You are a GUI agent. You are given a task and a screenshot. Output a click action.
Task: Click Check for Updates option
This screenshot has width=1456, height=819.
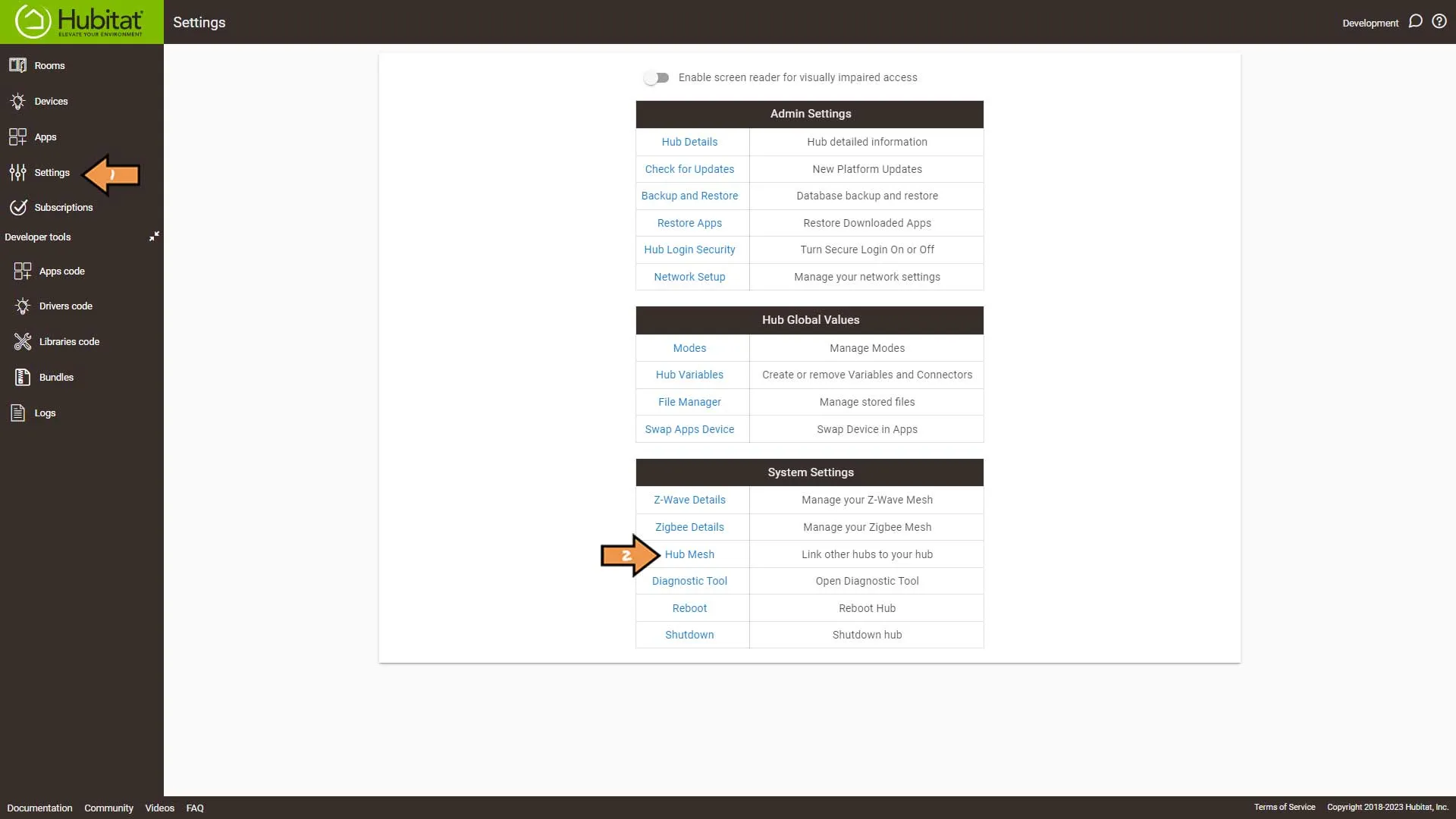[689, 168]
